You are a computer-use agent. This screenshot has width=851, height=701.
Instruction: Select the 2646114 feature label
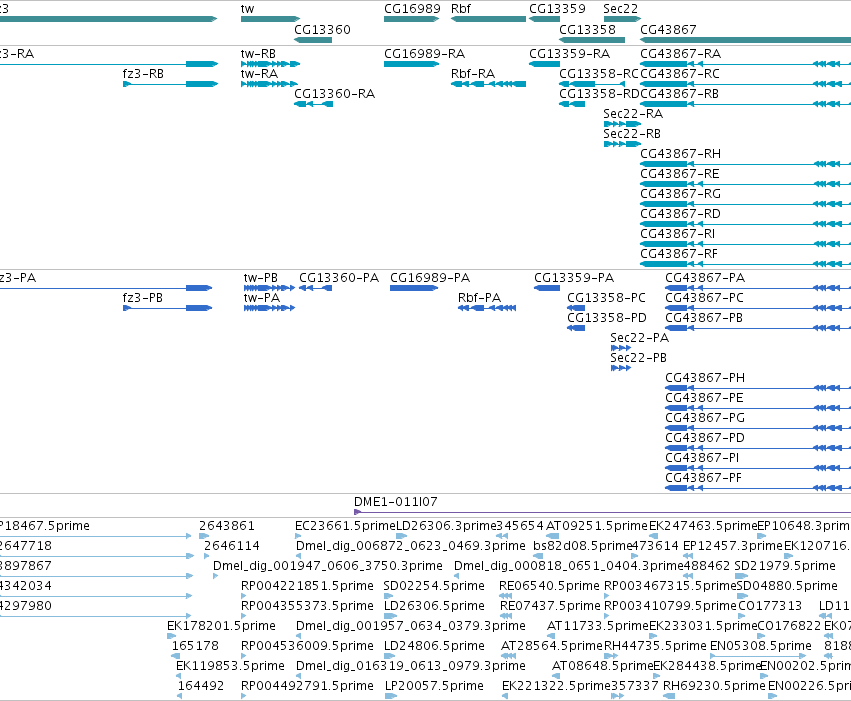(x=232, y=546)
